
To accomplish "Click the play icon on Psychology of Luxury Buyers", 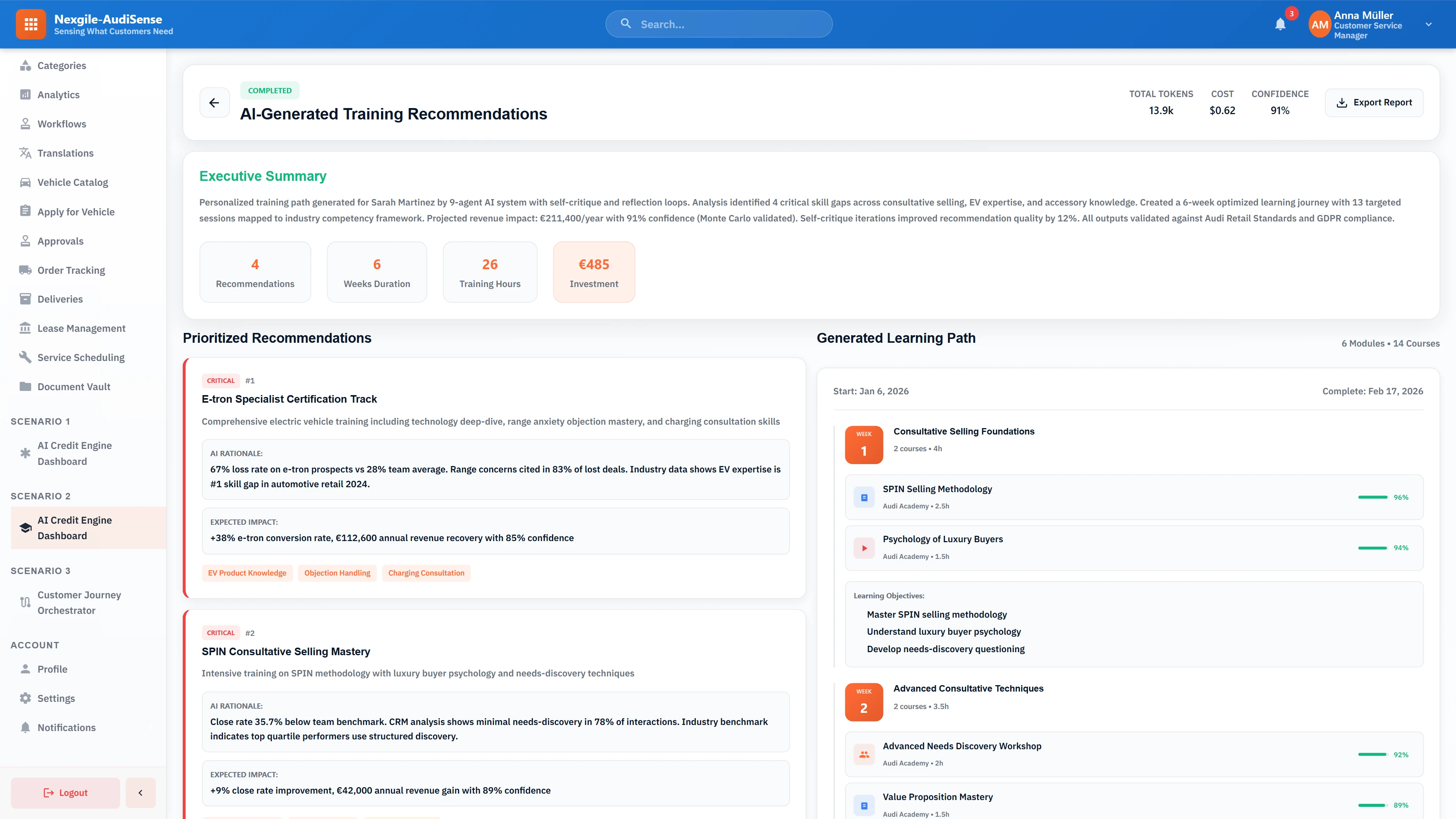I will [x=864, y=547].
